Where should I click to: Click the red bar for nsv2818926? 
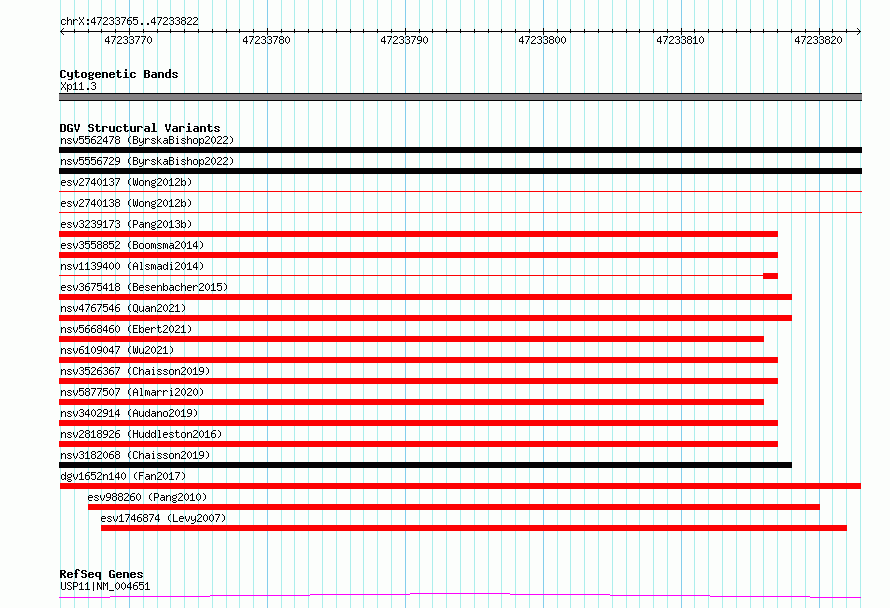(418, 444)
